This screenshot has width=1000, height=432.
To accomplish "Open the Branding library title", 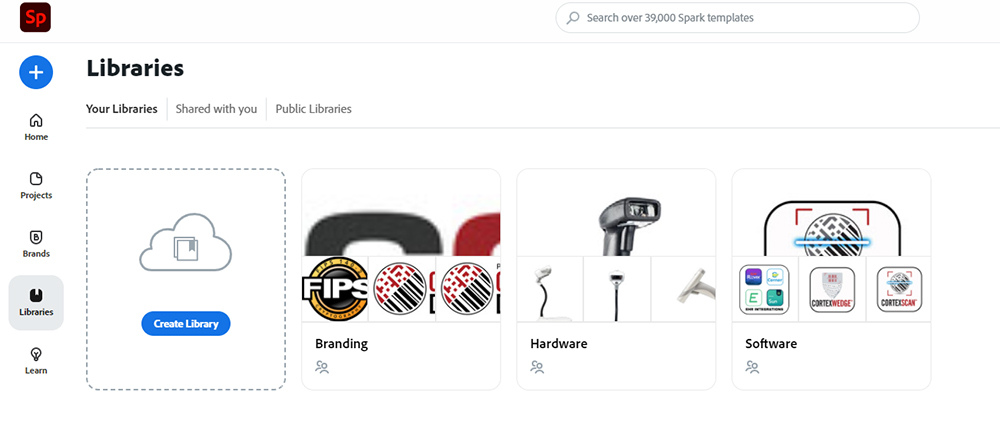I will pyautogui.click(x=341, y=343).
